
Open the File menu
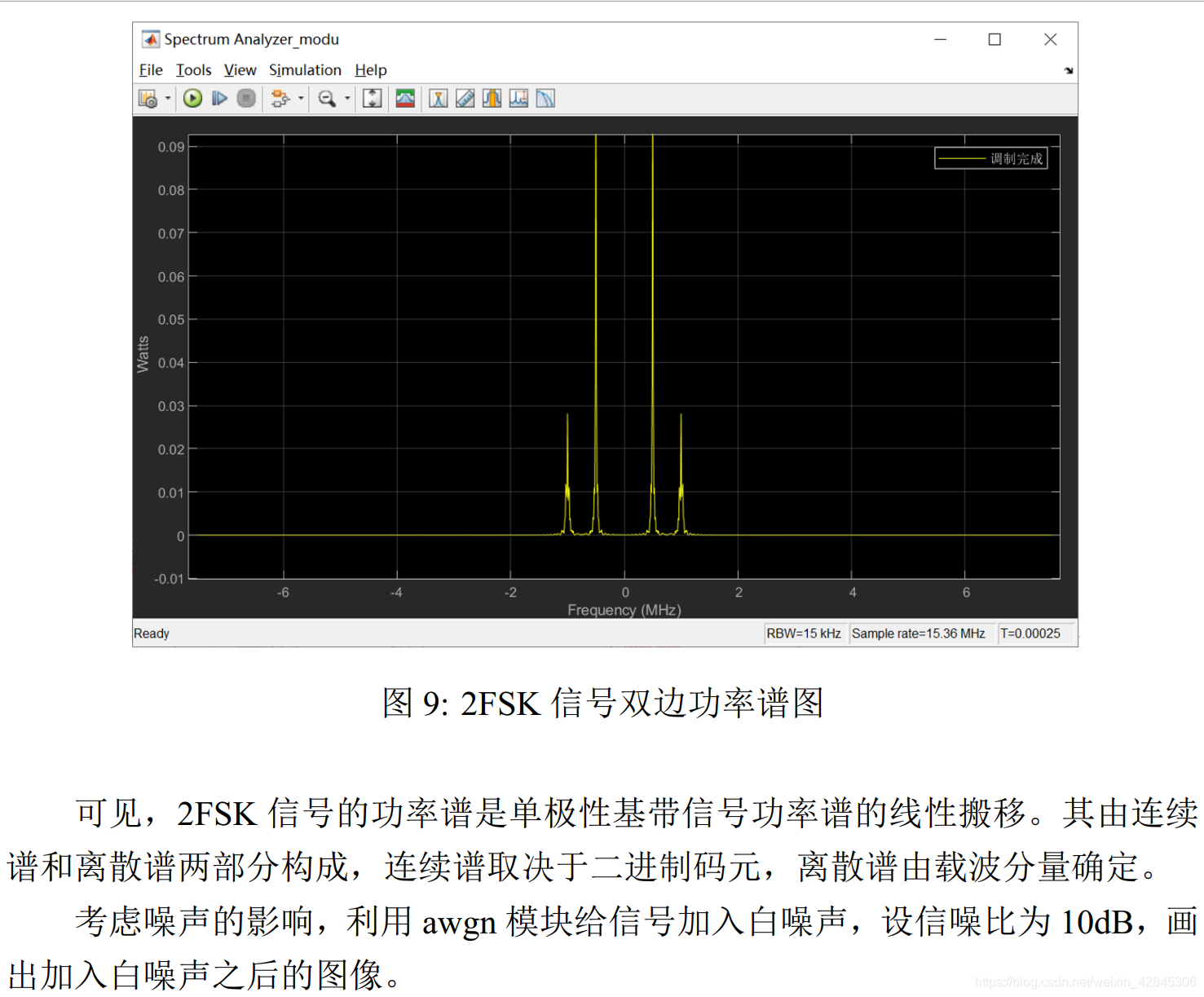click(x=151, y=70)
